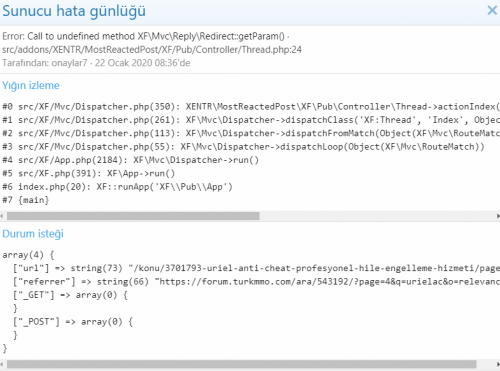Click the right arrow of stack trace scrollbar
The width and height of the screenshot is (500, 371).
pyautogui.click(x=498, y=216)
